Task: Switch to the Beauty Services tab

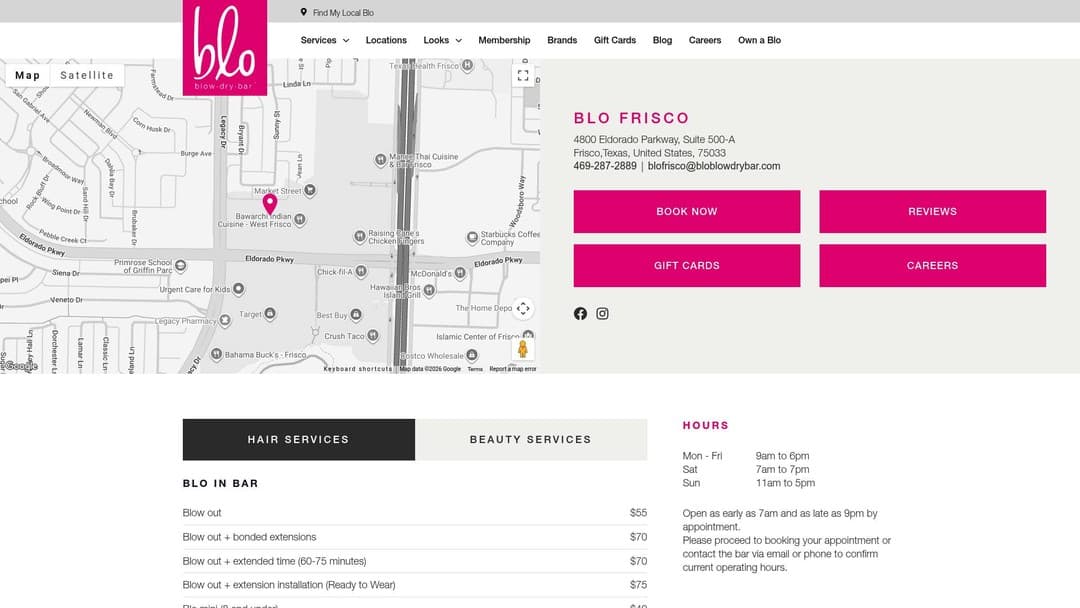Action: click(x=530, y=439)
